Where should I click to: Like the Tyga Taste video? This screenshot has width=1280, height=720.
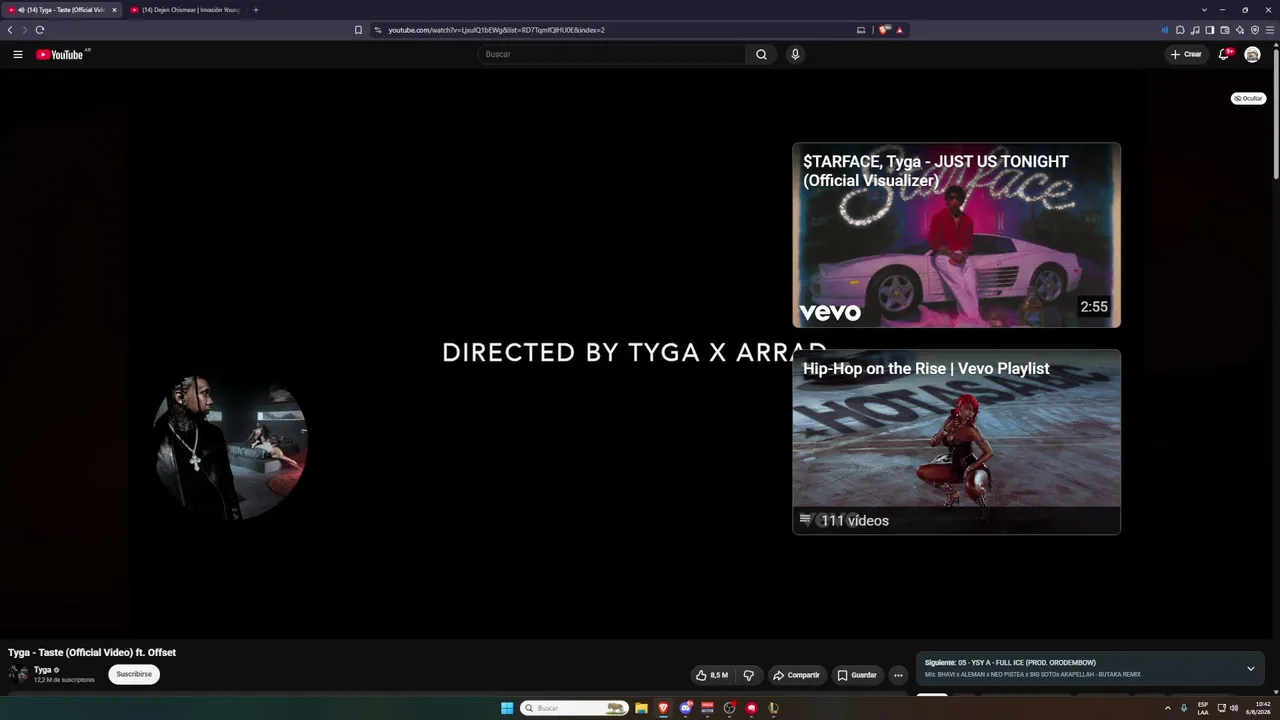pyautogui.click(x=712, y=675)
